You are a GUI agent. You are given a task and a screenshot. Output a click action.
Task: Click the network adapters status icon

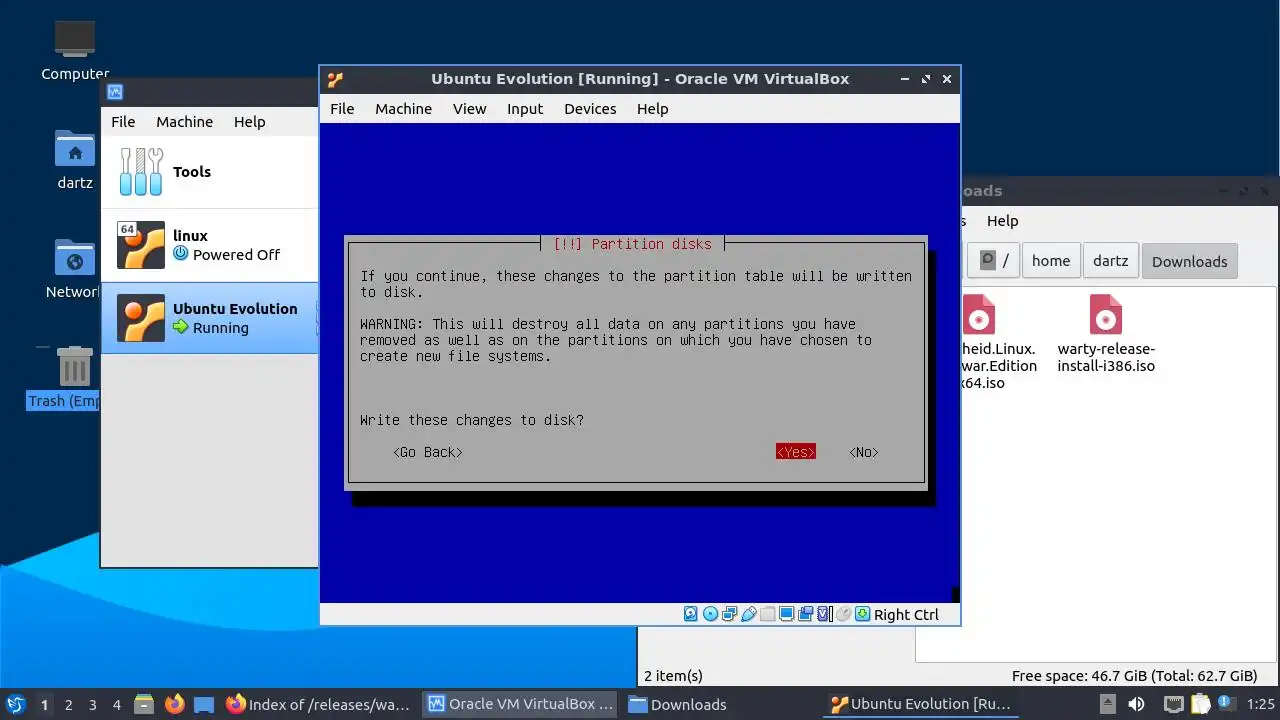pyautogui.click(x=729, y=614)
